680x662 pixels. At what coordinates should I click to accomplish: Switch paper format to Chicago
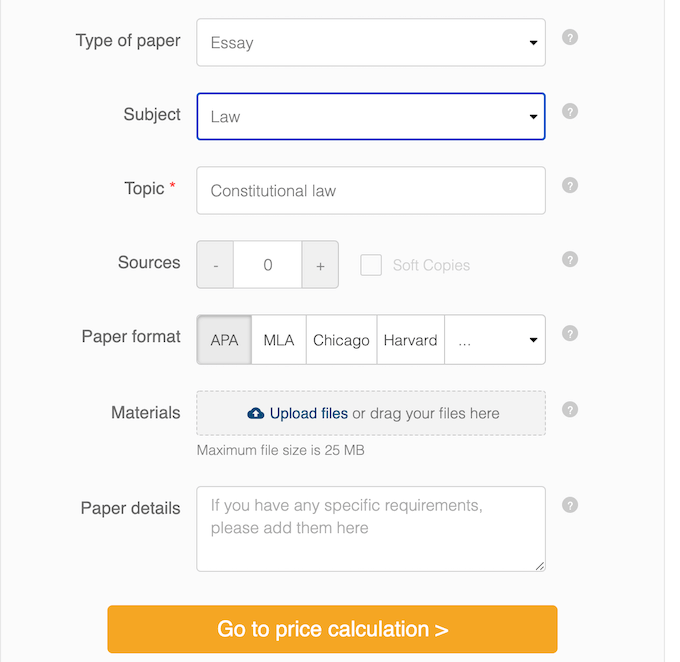click(341, 340)
